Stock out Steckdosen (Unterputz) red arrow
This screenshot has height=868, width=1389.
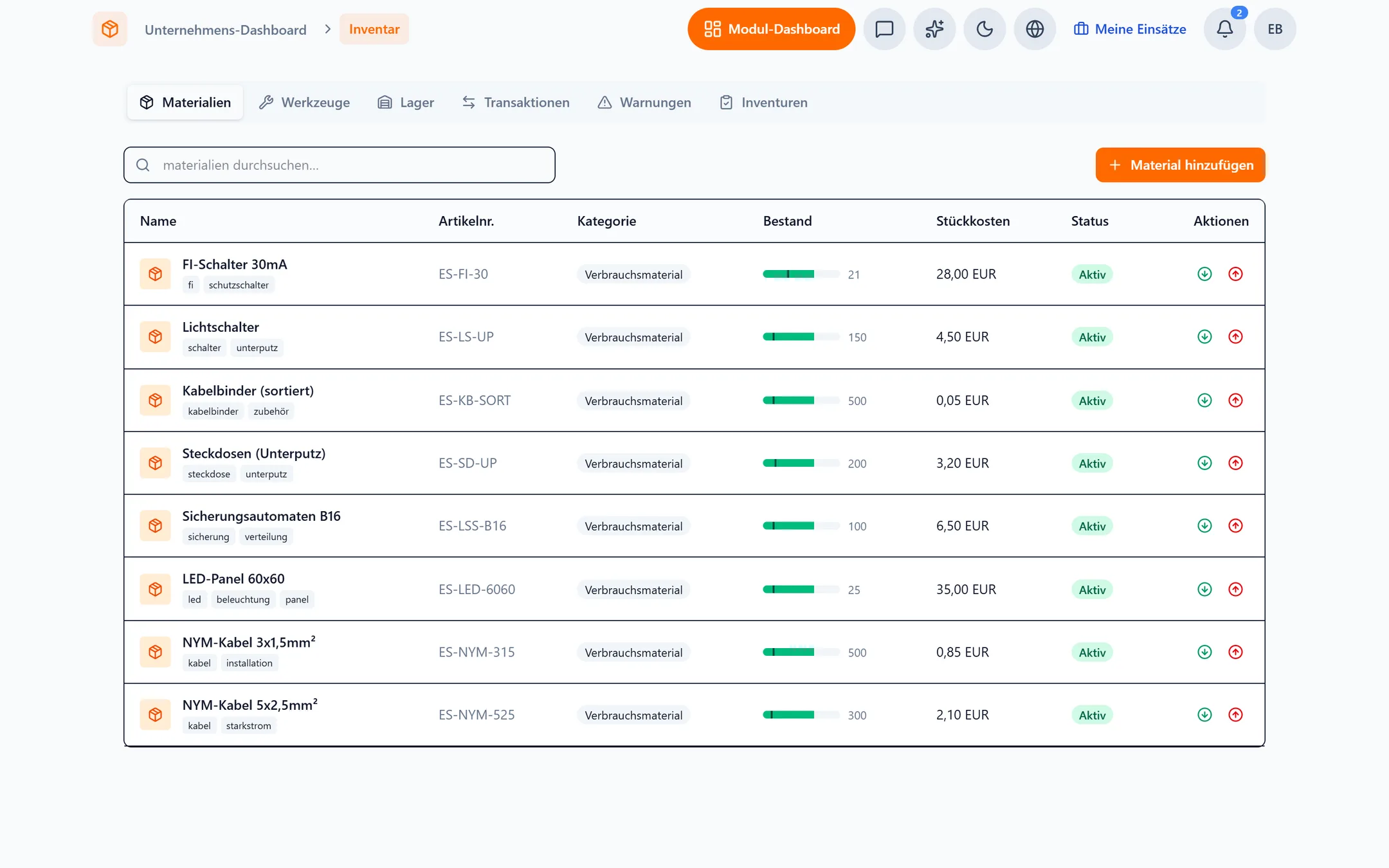coord(1235,463)
